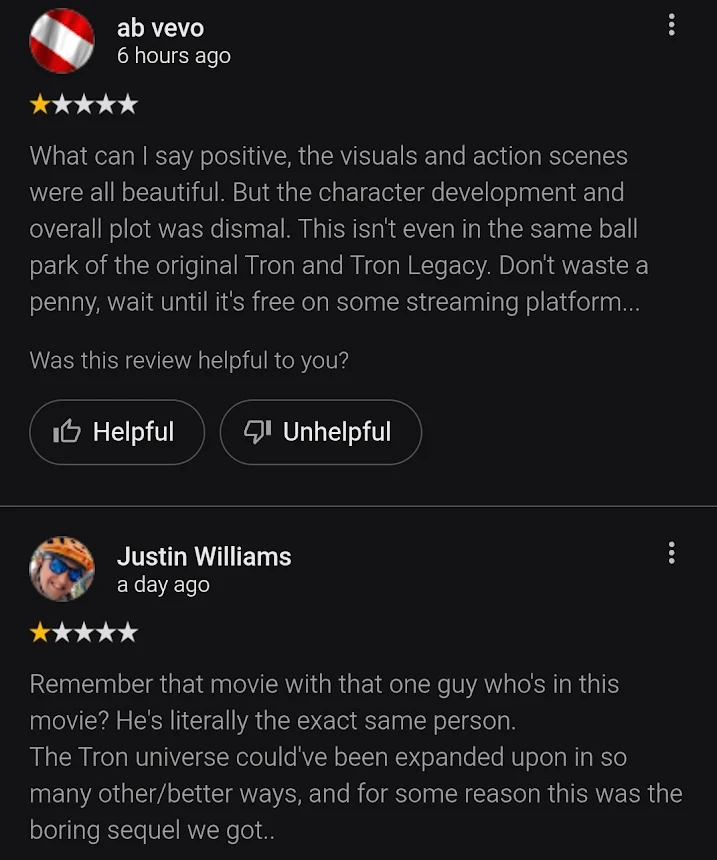Click the fifth star of ab vevo's rating
This screenshot has height=860, width=717.
128,104
